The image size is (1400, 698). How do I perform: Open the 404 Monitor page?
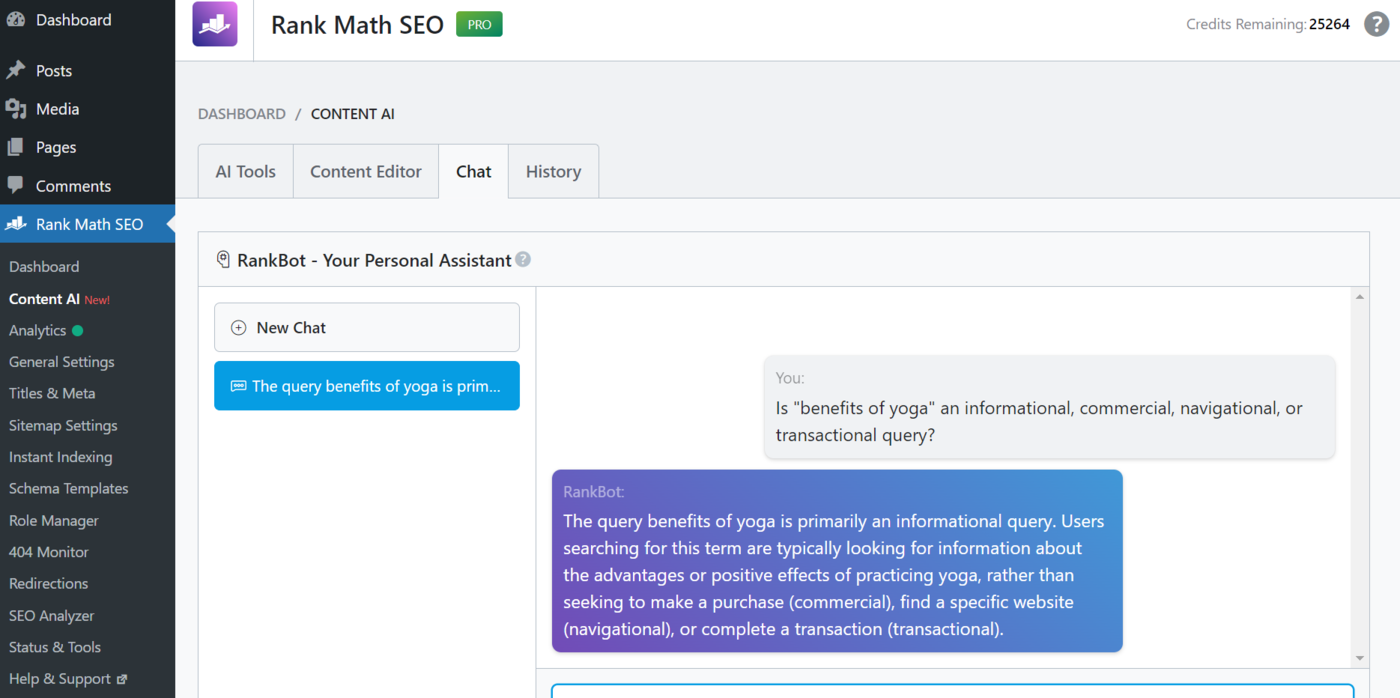click(48, 551)
